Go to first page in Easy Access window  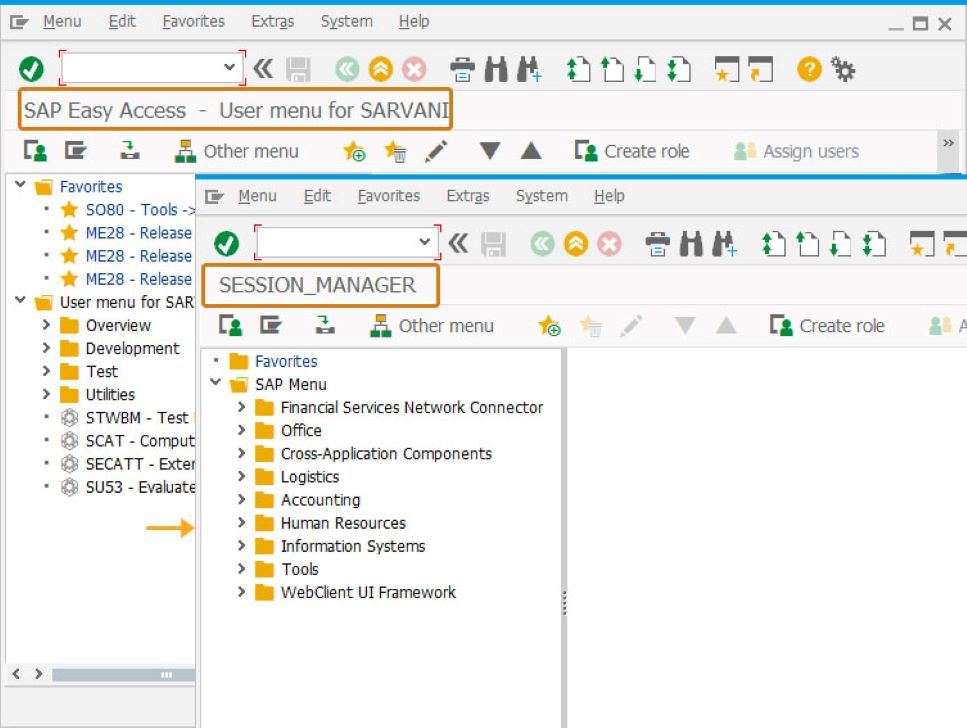point(578,69)
